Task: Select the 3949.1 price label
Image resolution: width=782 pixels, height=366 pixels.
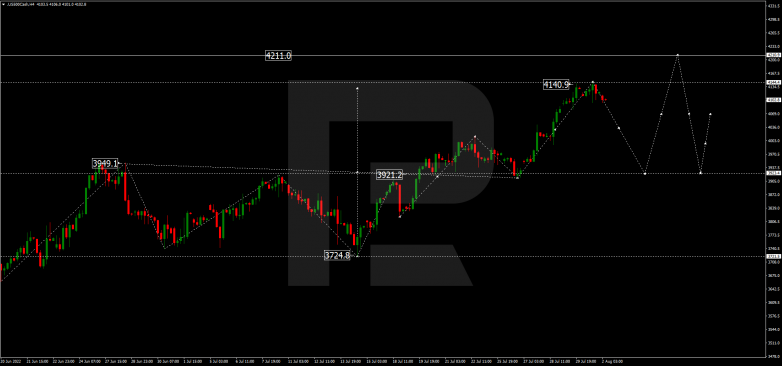Action: click(105, 164)
